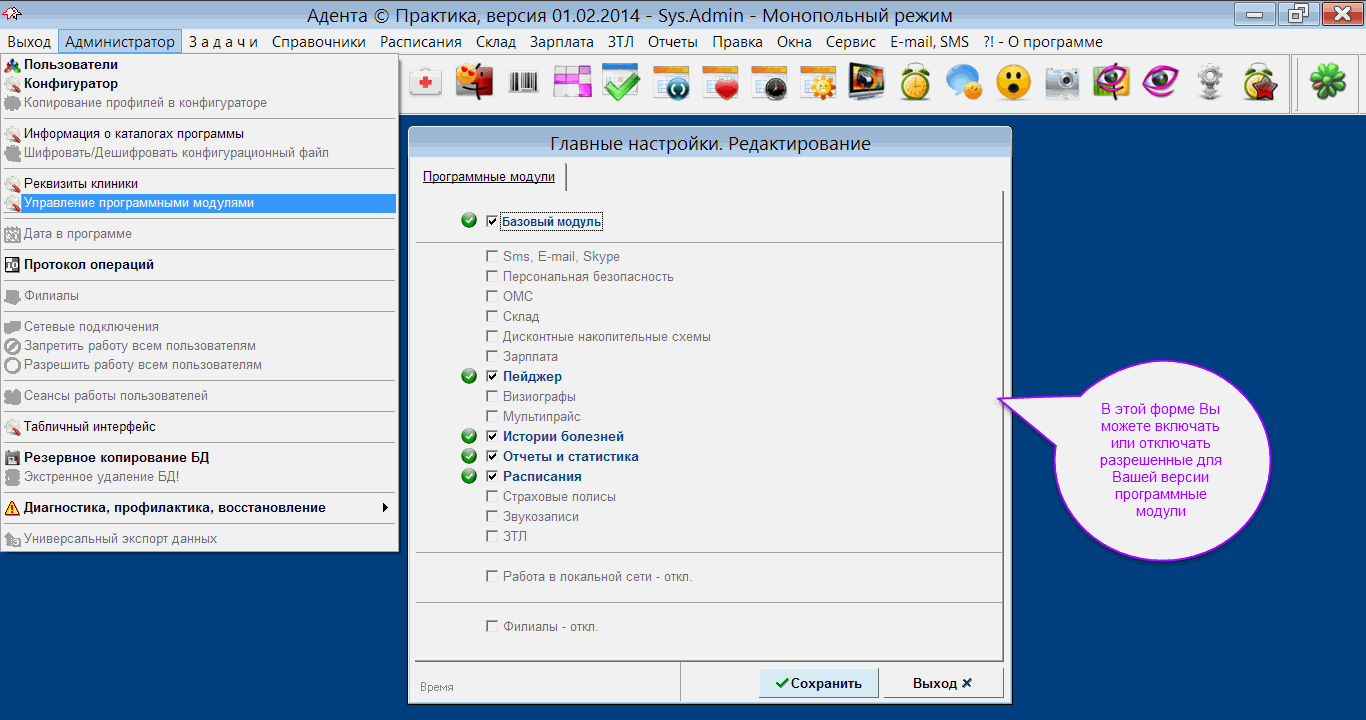The height and width of the screenshot is (720, 1366).
Task: Open the calendar with green checkmark icon
Action: pos(621,83)
